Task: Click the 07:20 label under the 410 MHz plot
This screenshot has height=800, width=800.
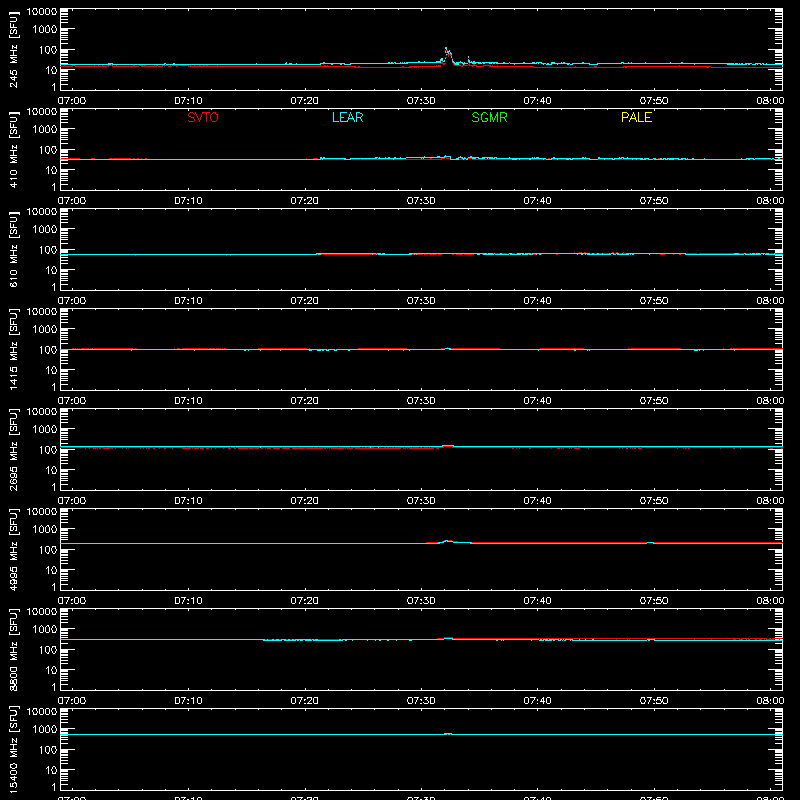Action: point(305,201)
